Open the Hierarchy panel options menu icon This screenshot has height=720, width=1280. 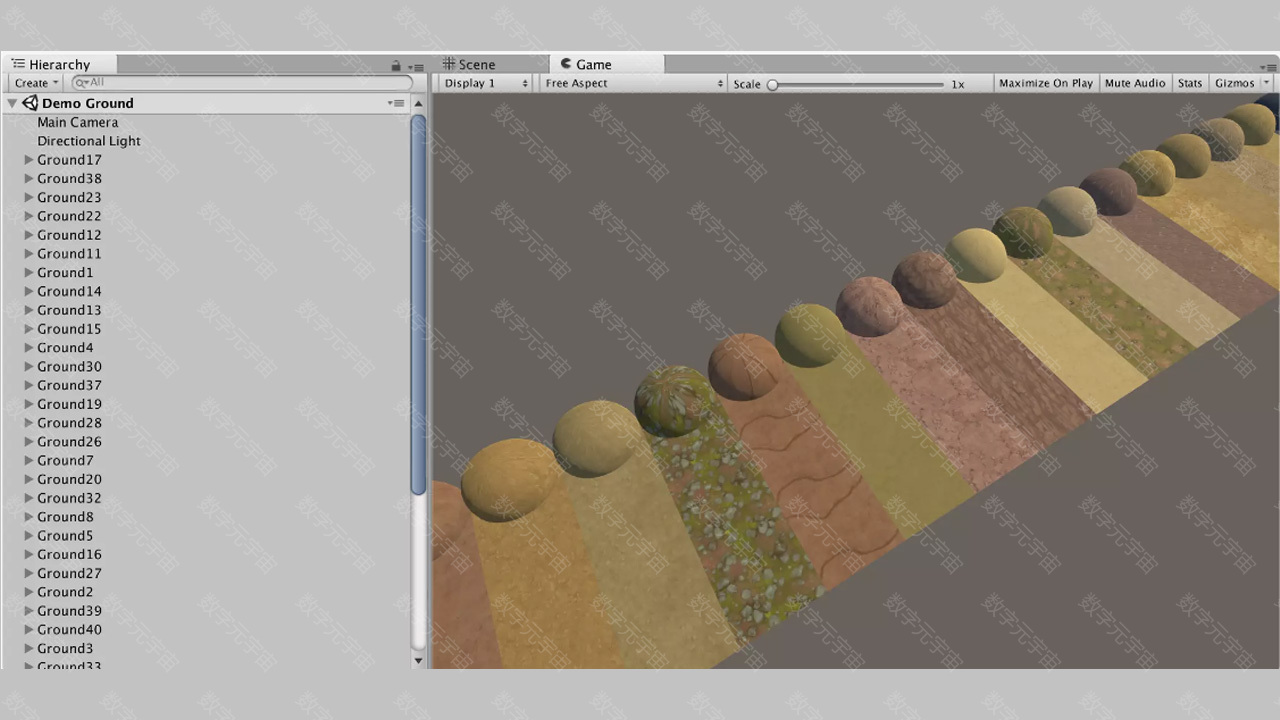tap(417, 66)
